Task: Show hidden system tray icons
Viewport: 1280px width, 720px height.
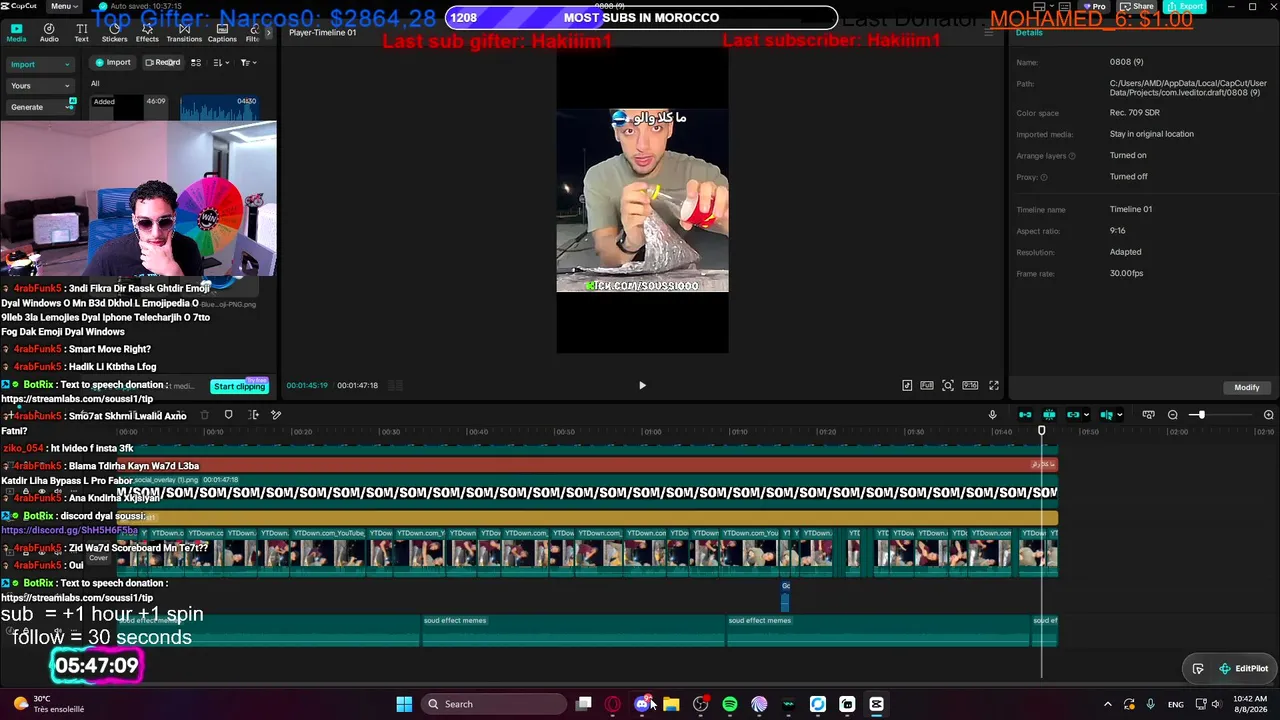Action: coord(1107,704)
